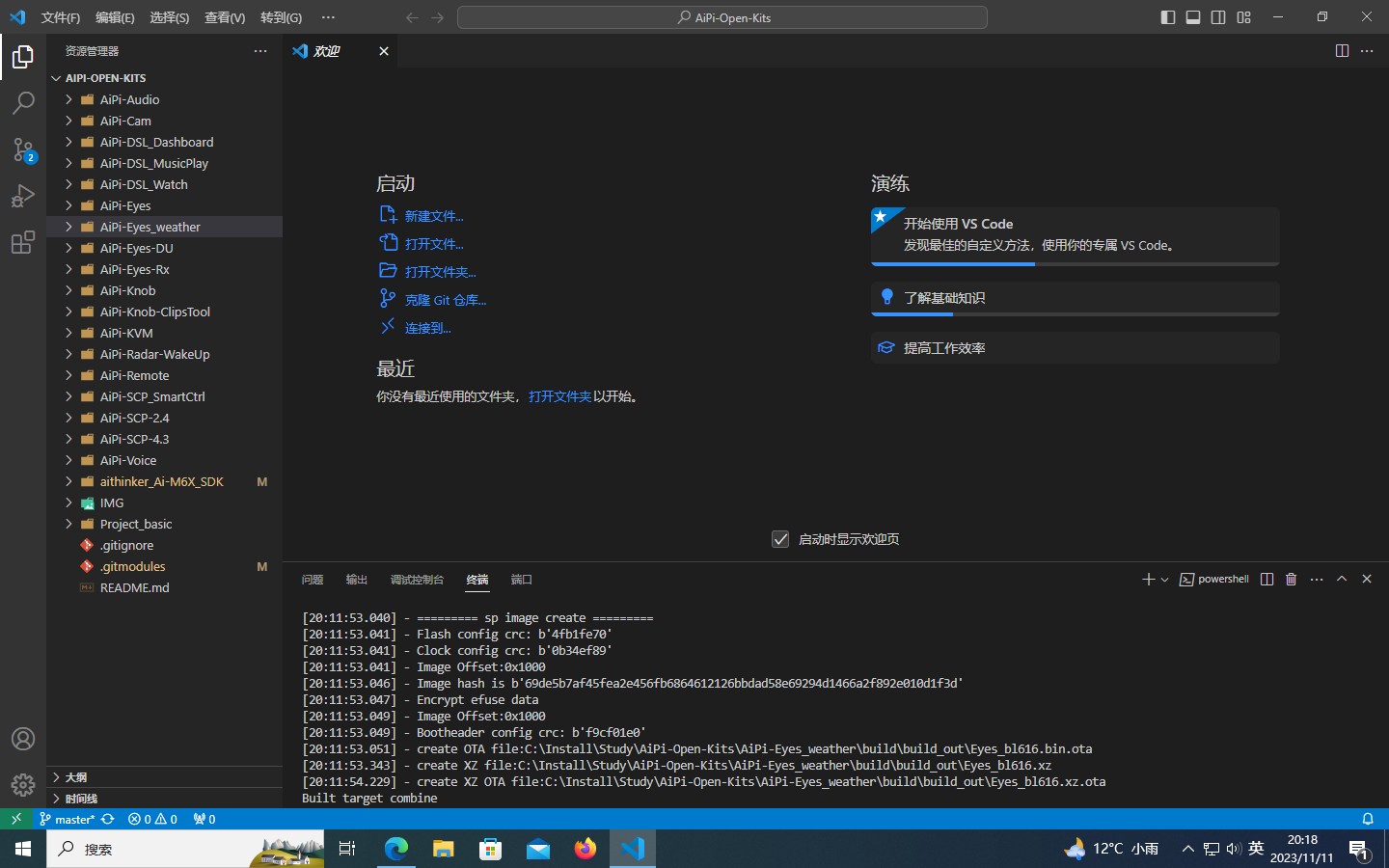Switch to the 输出 panel tab

357,580
